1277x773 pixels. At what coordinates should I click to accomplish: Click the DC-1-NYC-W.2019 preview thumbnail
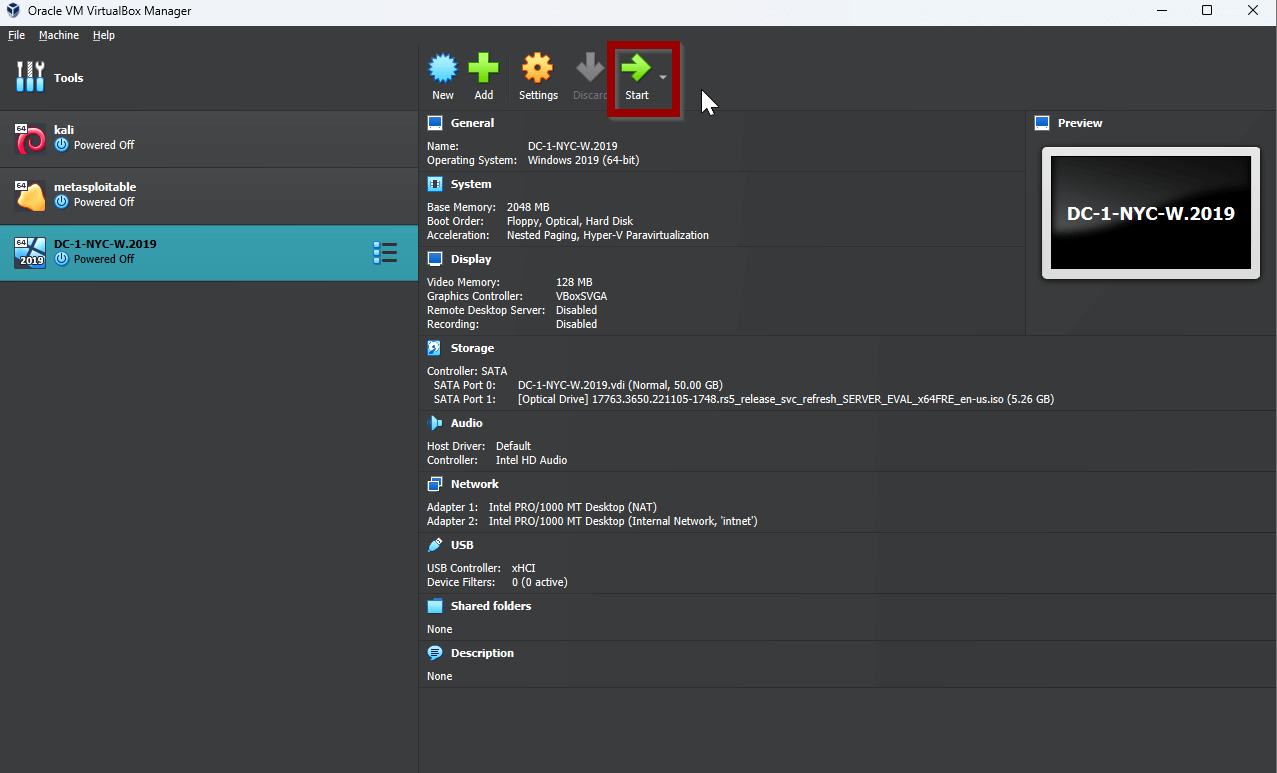(1151, 213)
